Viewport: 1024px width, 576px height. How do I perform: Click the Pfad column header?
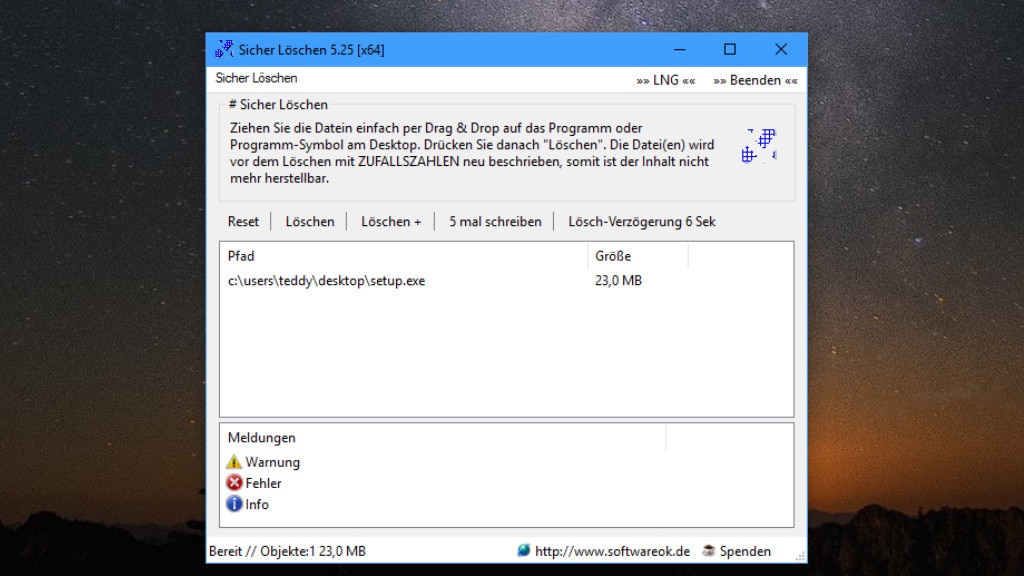click(241, 256)
